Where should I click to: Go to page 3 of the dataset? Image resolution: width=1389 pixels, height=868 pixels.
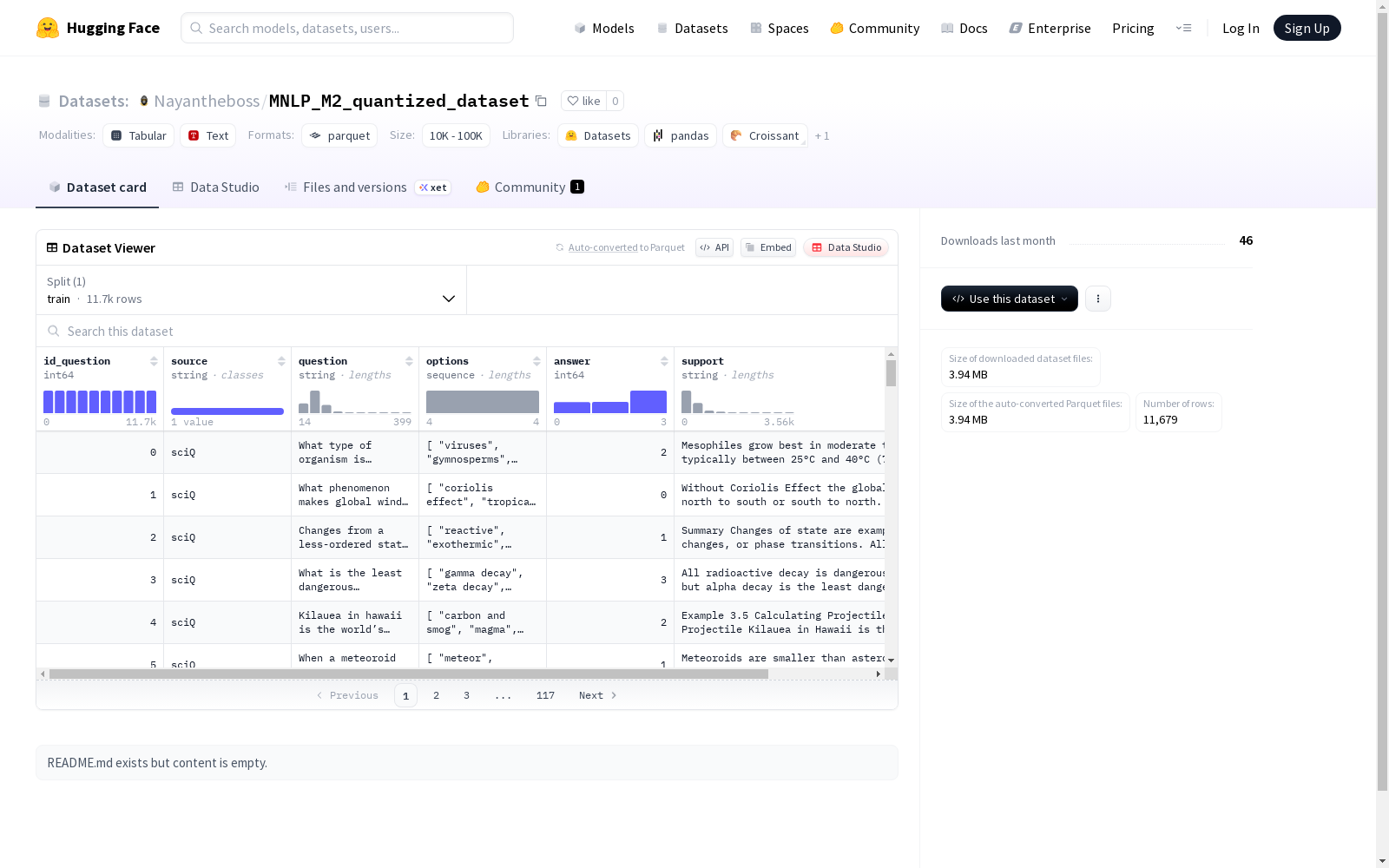[x=466, y=695]
